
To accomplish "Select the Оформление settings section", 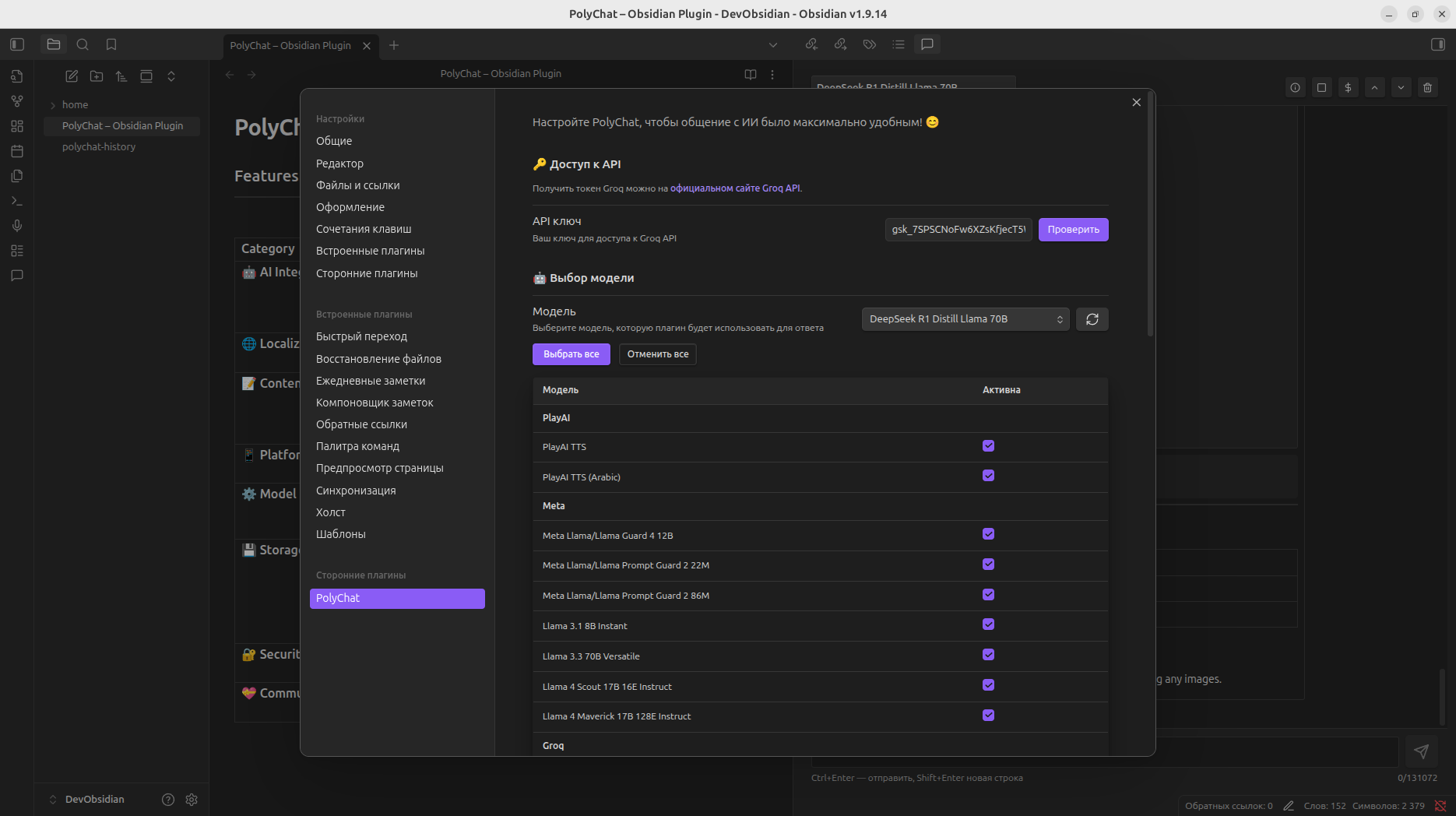I will (x=350, y=207).
